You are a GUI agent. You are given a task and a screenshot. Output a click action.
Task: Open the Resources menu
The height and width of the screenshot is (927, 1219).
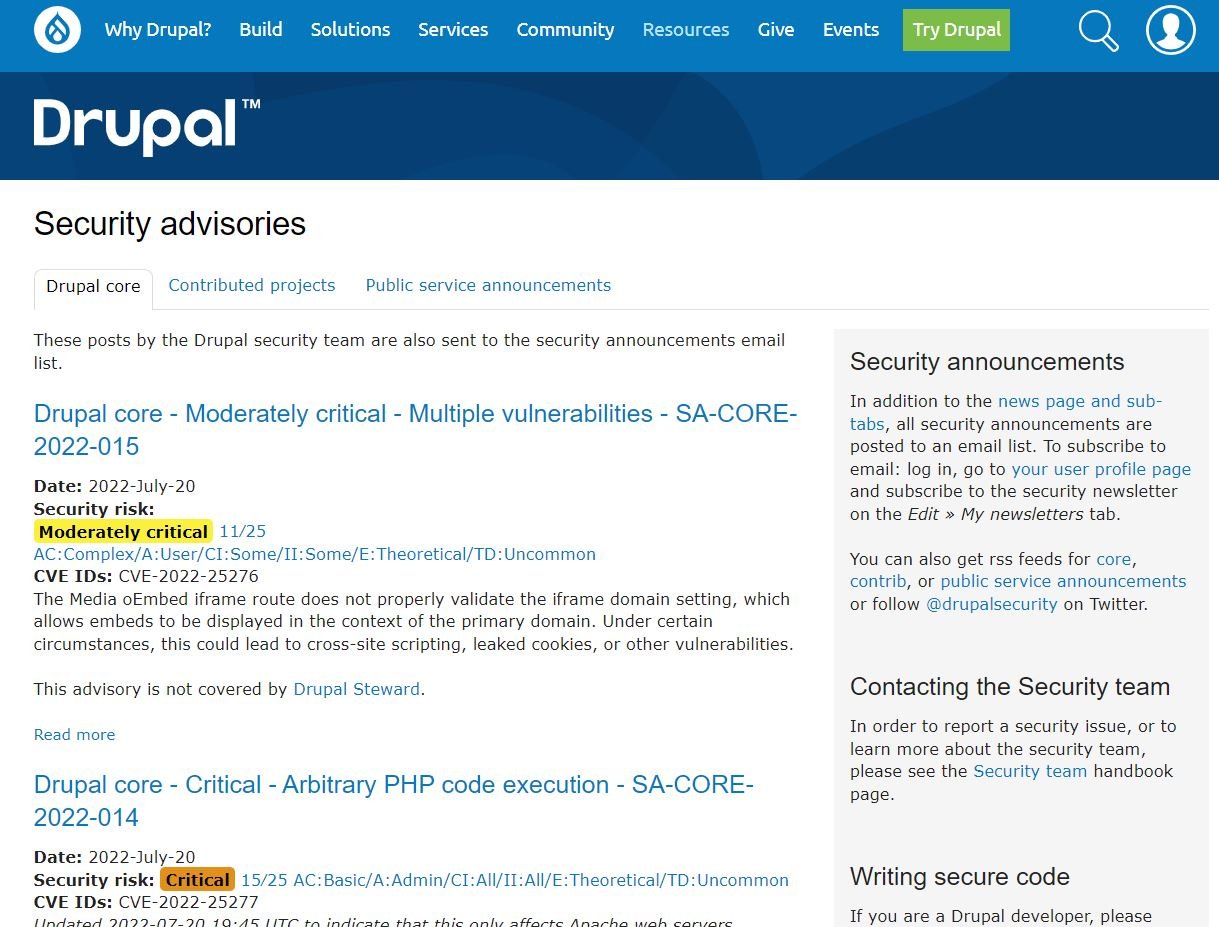coord(686,30)
